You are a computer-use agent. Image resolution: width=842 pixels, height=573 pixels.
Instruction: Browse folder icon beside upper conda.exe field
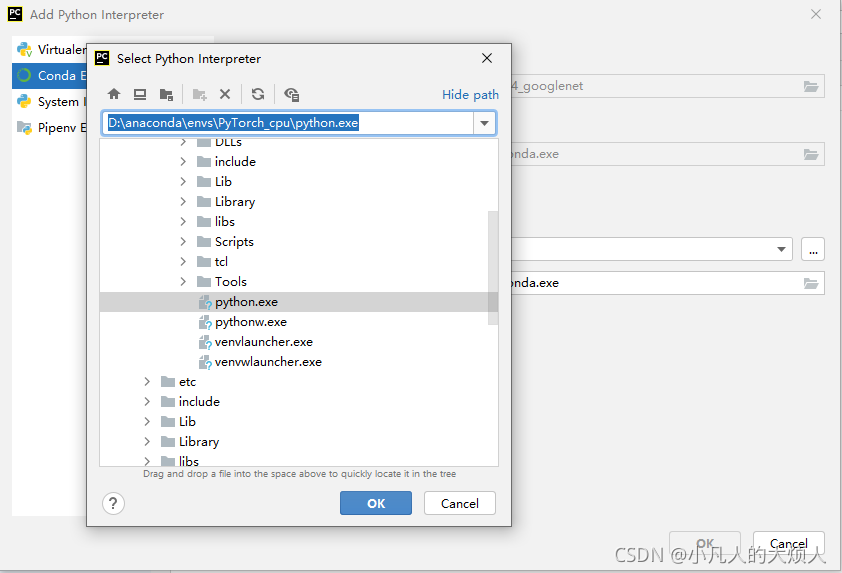811,154
